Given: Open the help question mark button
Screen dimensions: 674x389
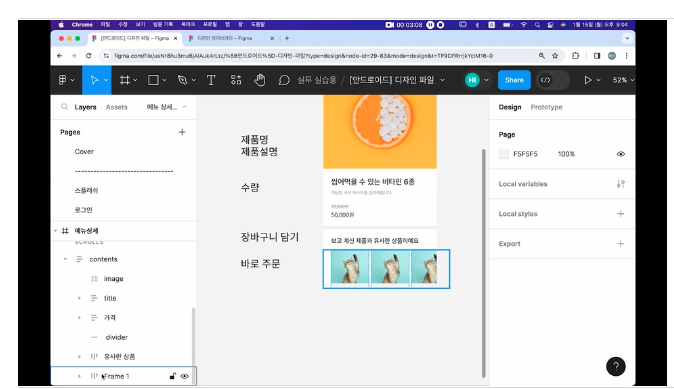Looking at the screenshot, I should click(616, 366).
